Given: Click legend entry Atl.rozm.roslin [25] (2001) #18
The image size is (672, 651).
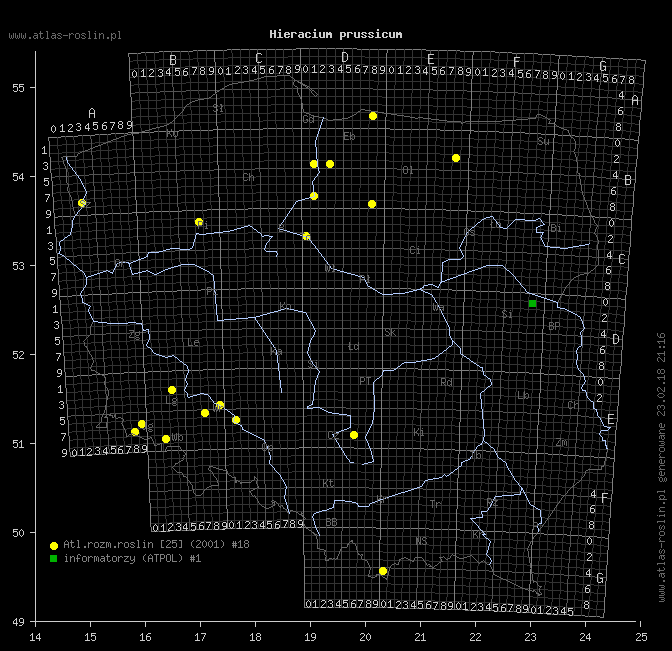Looking at the screenshot, I should (156, 544).
